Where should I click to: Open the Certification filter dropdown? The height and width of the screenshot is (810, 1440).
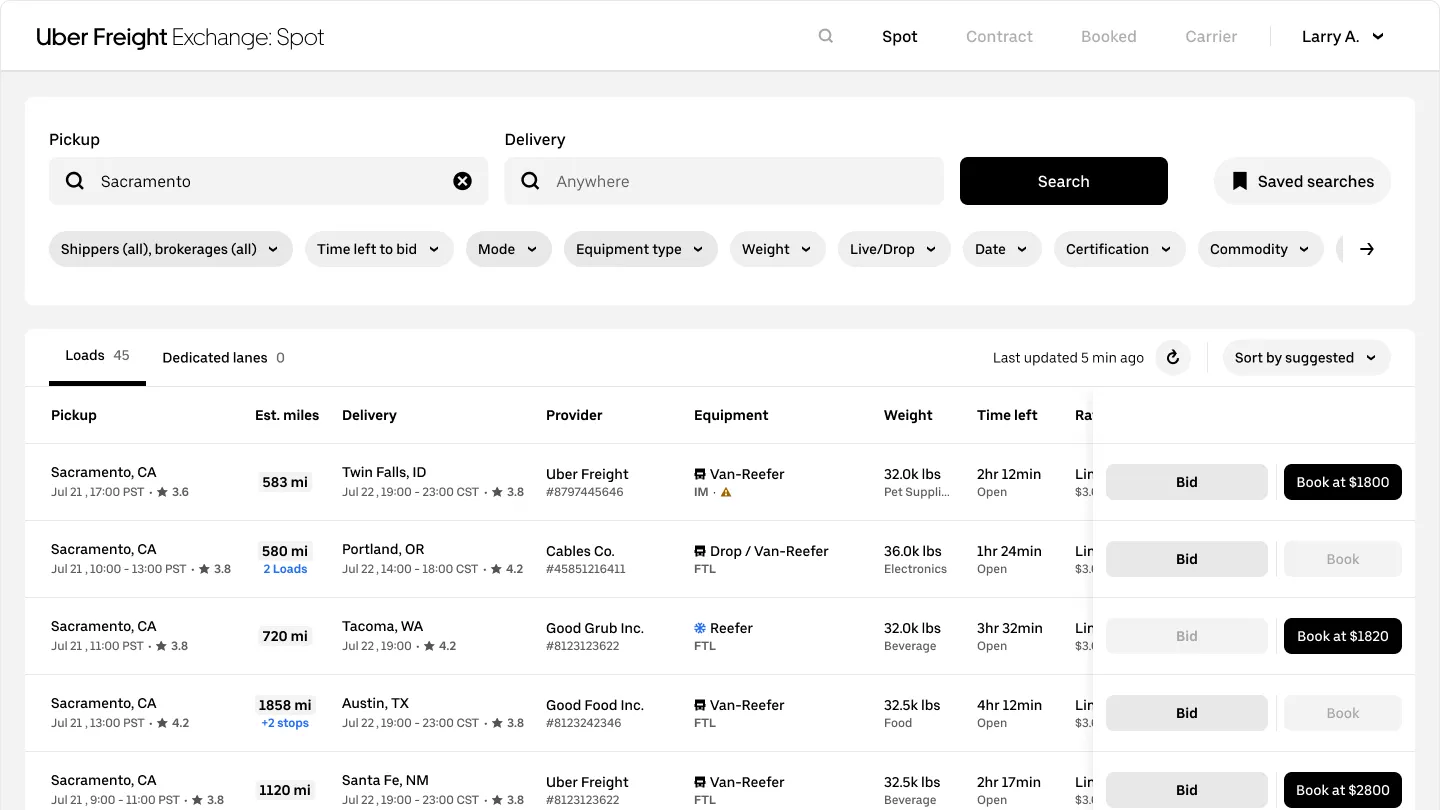pyautogui.click(x=1118, y=249)
